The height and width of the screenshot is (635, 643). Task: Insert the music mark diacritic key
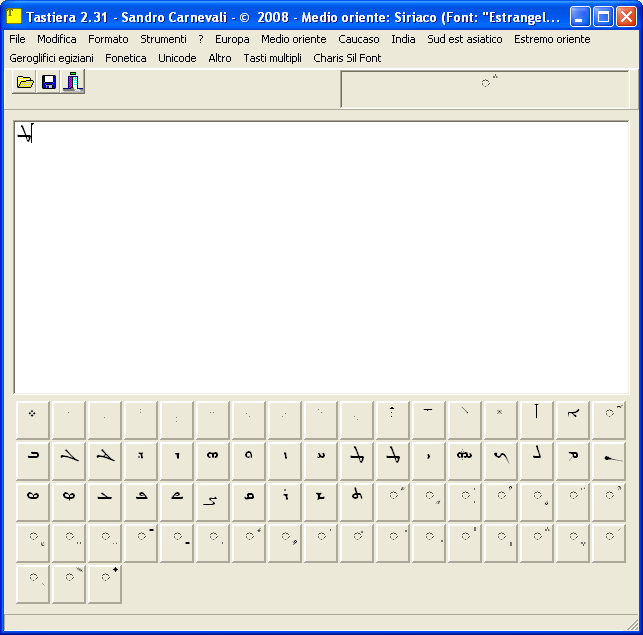[x=69, y=584]
